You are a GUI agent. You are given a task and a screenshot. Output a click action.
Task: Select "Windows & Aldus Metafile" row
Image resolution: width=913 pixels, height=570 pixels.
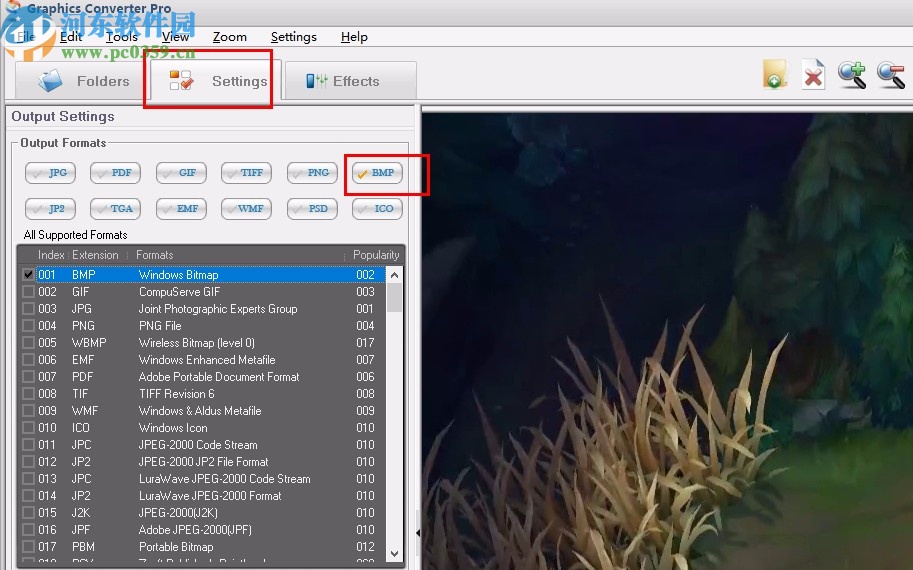tap(204, 410)
